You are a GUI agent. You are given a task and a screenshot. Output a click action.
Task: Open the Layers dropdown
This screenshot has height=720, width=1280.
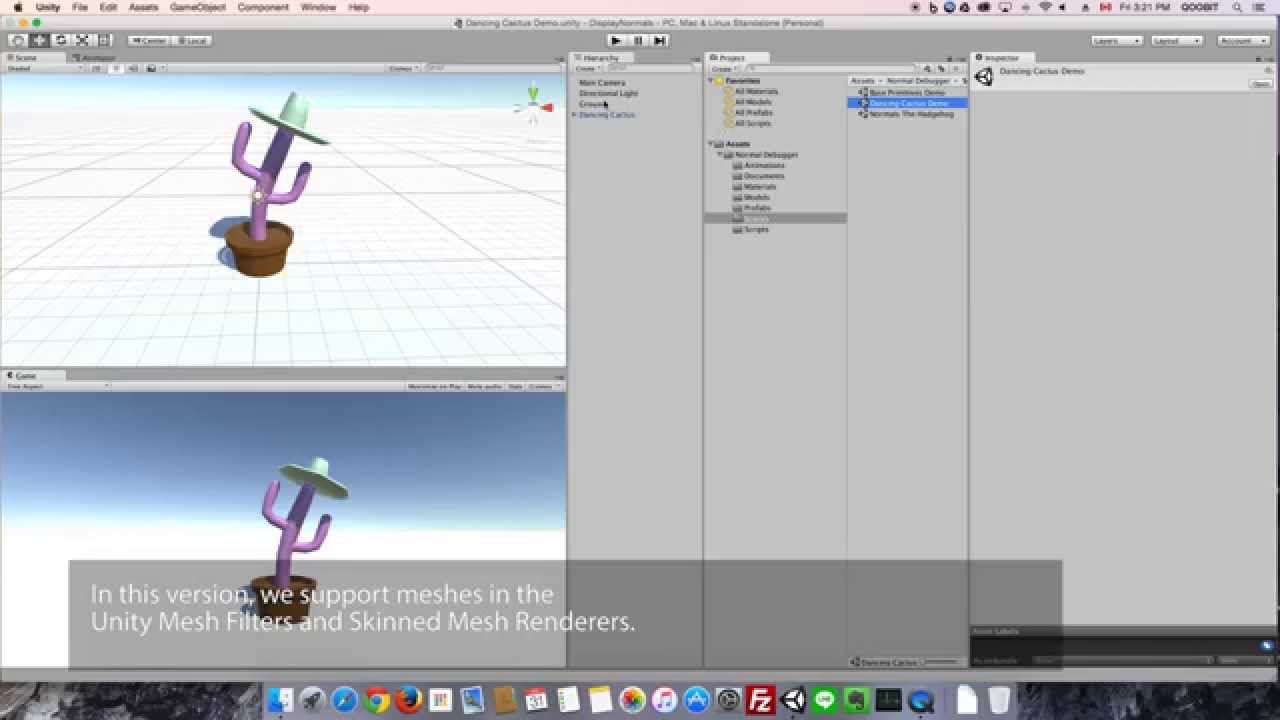click(x=1116, y=40)
